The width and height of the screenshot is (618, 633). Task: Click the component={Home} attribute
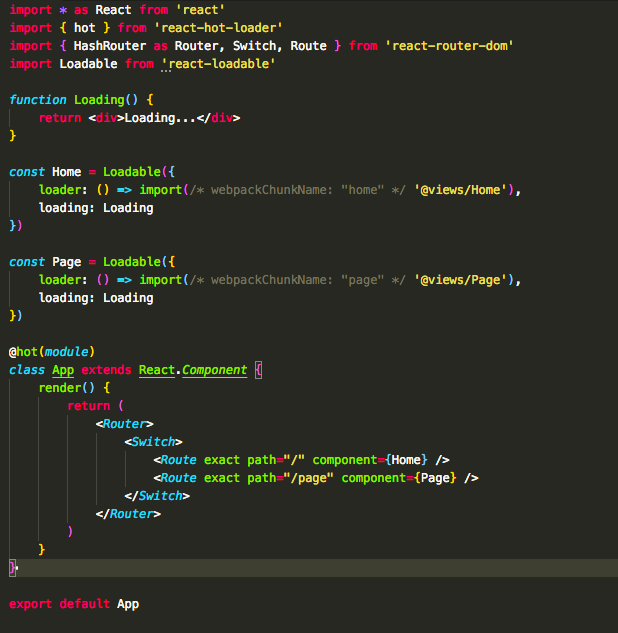tap(370, 460)
